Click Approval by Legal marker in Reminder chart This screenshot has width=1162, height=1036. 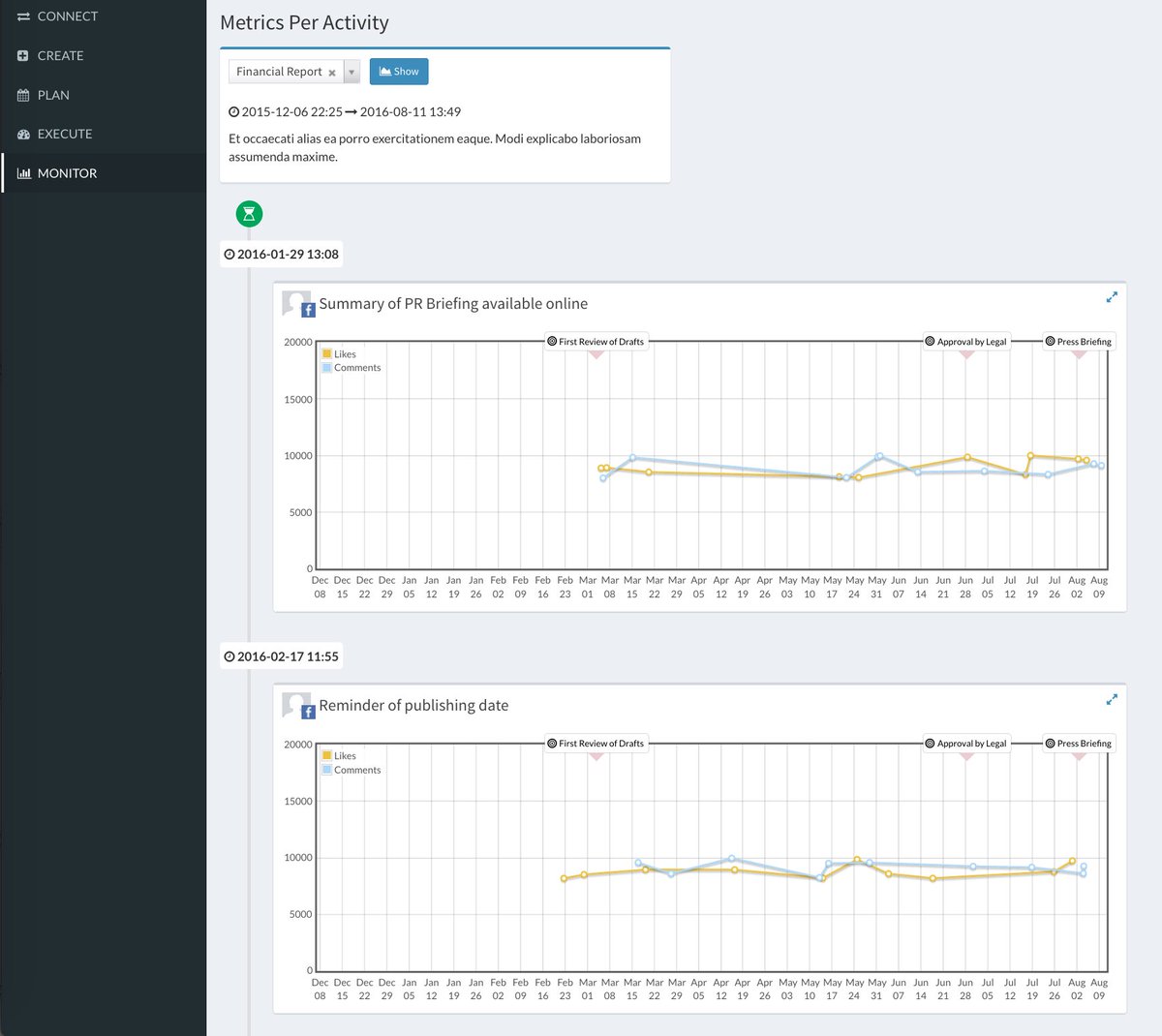pos(965,744)
